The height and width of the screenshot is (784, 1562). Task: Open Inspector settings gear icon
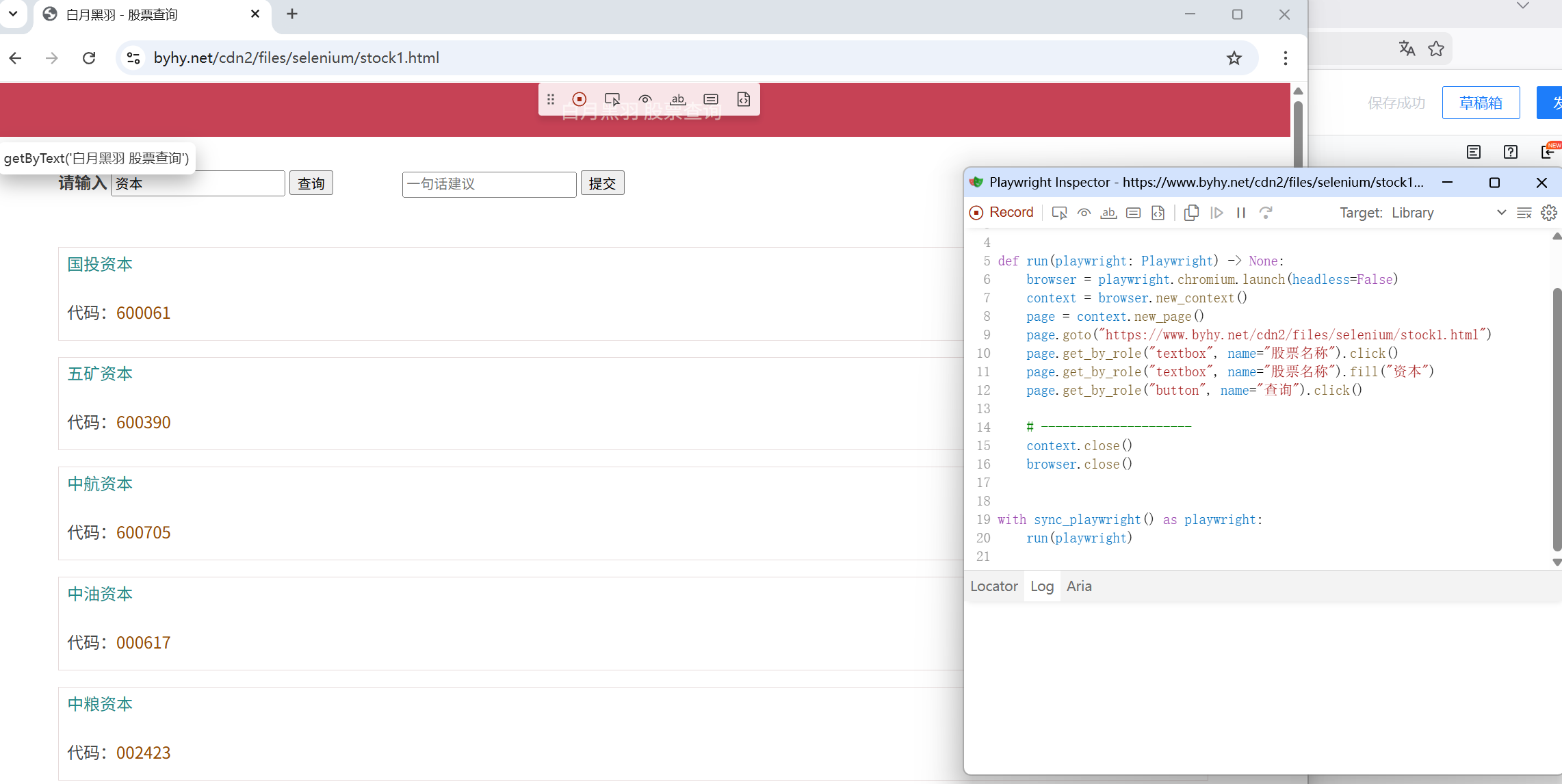[x=1549, y=213]
